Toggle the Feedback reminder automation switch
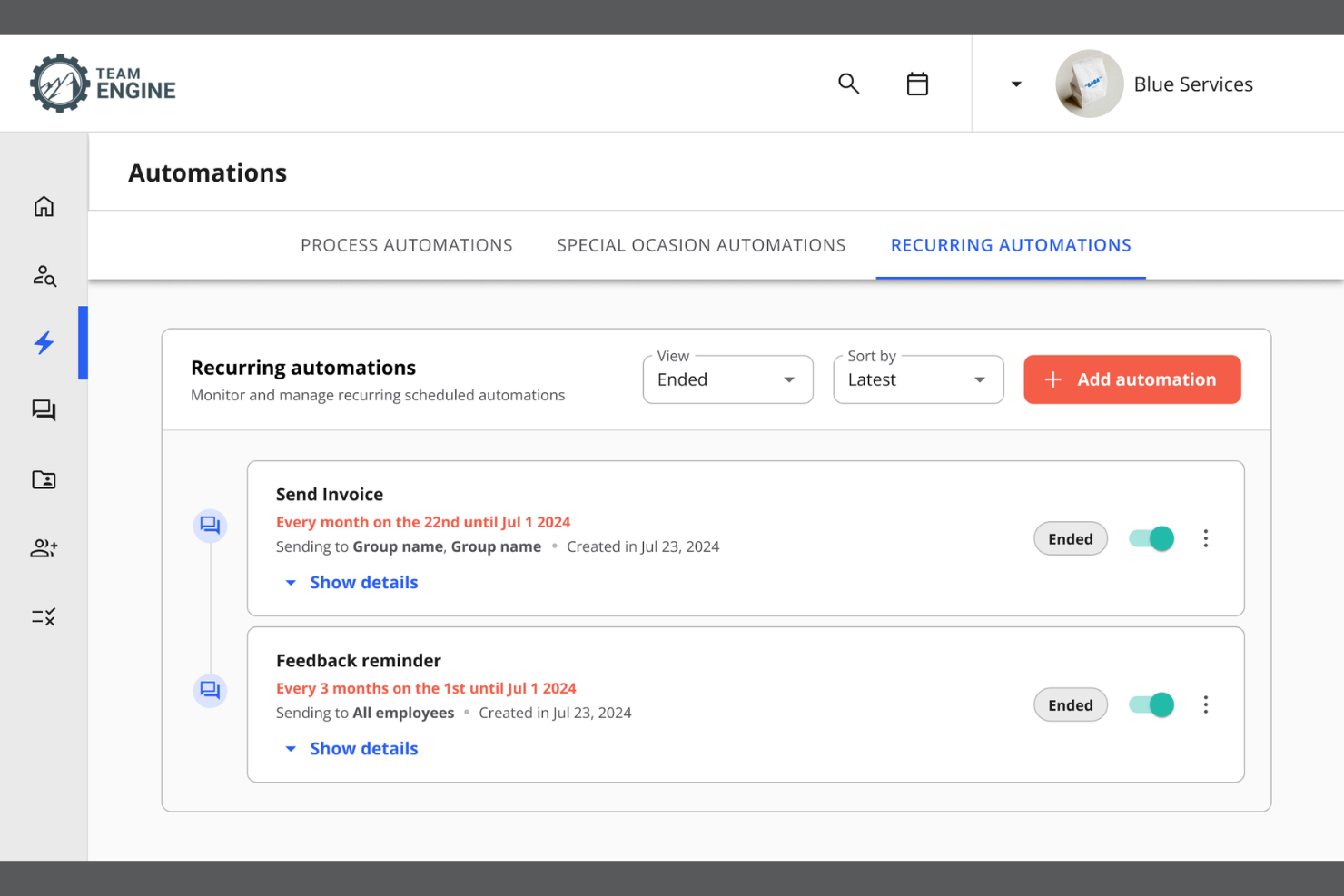This screenshot has height=896, width=1344. tap(1151, 704)
